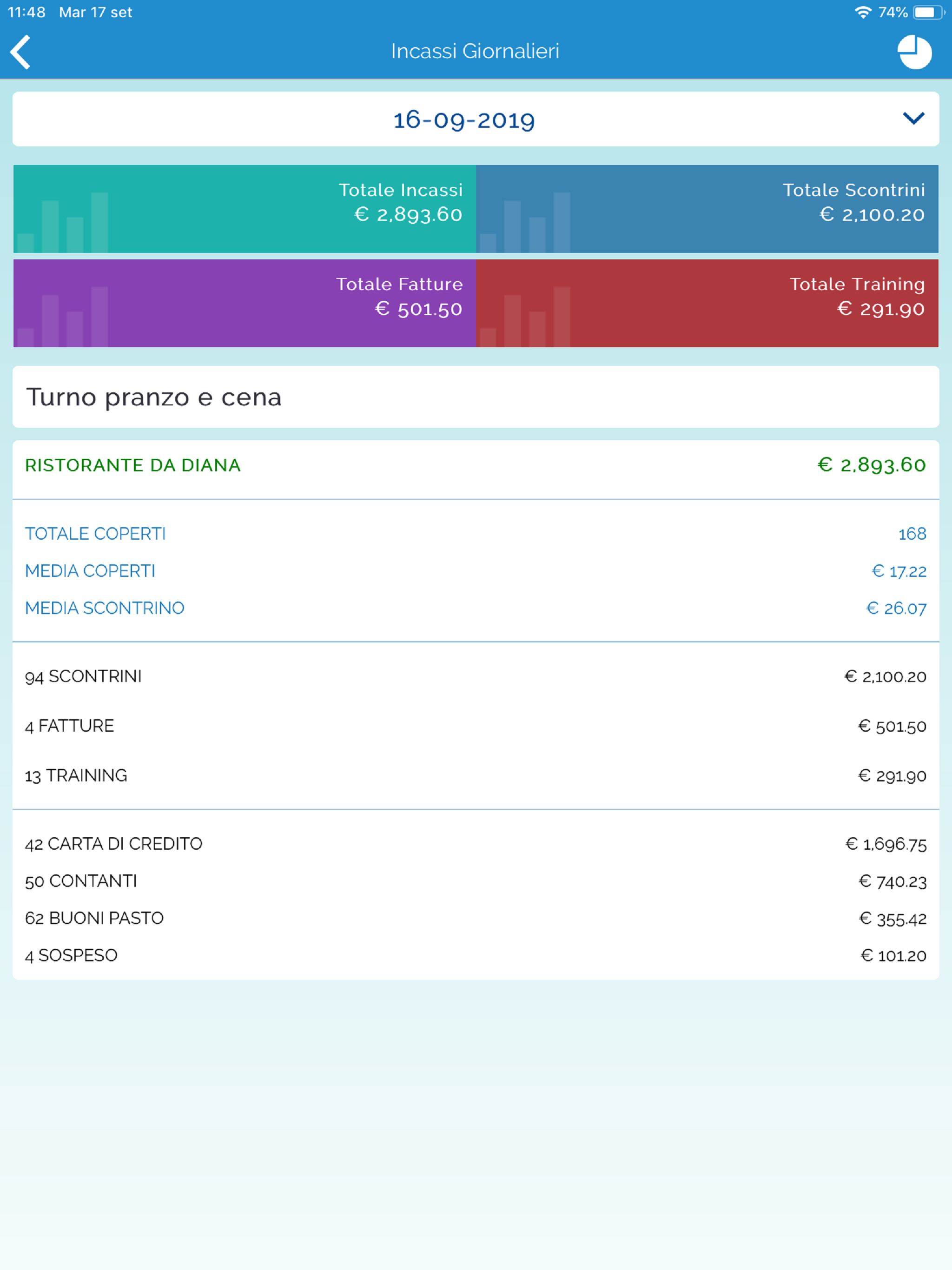The height and width of the screenshot is (1270, 952).
Task: Select the MEDIA COPERTI row
Action: click(x=476, y=571)
